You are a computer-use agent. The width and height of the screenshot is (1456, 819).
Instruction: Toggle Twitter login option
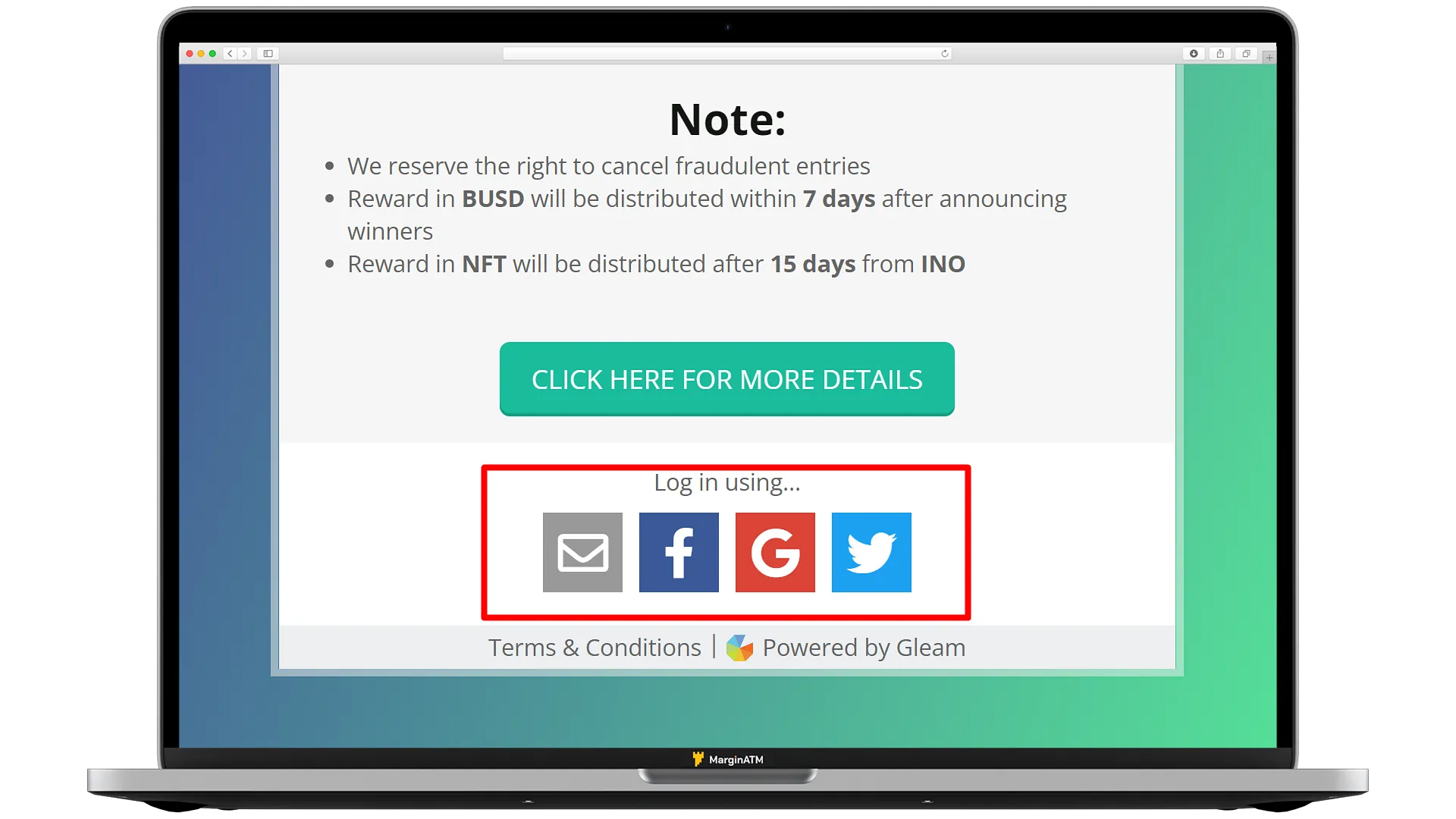(872, 551)
